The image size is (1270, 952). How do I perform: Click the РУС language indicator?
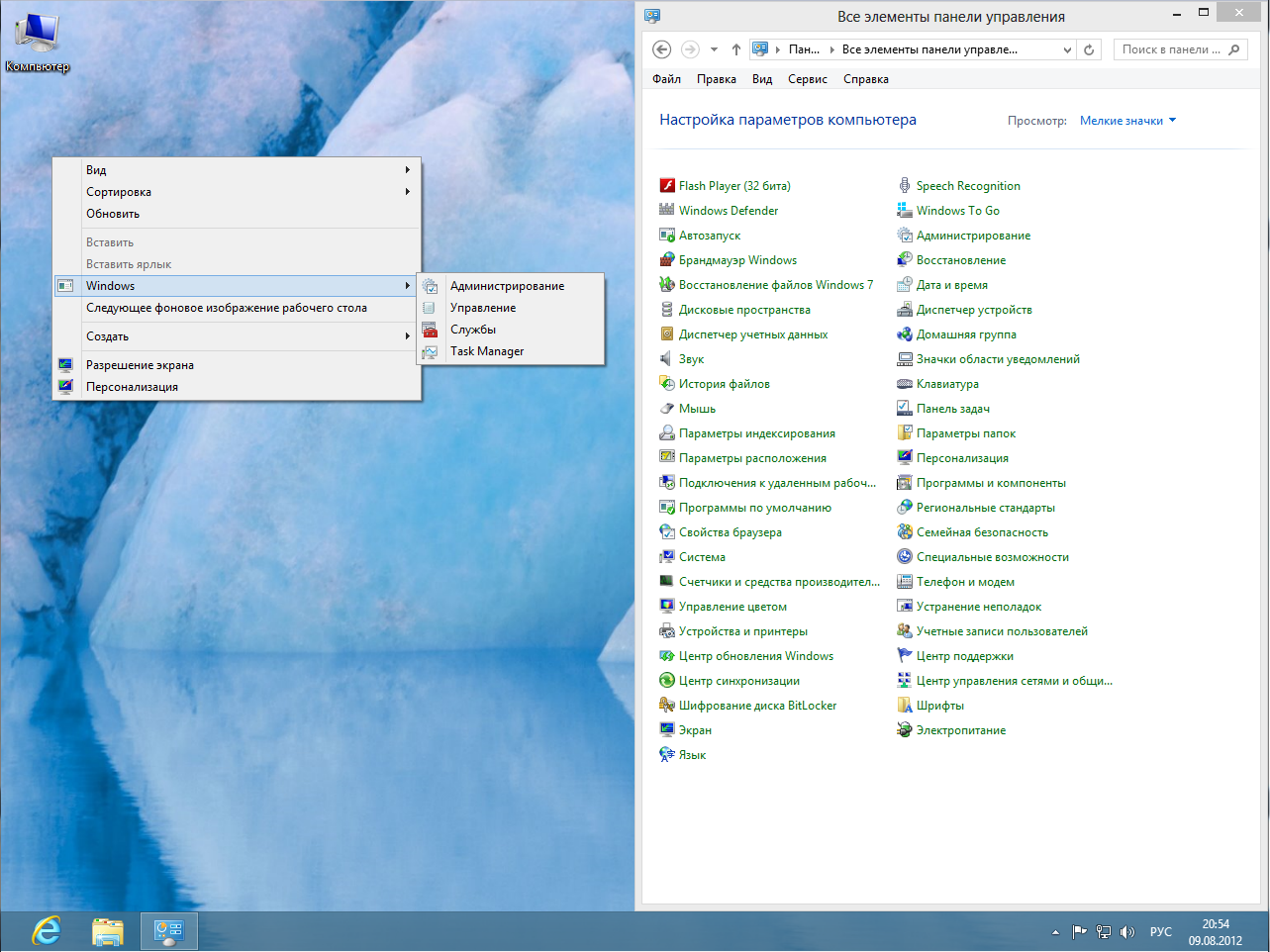point(1161,932)
